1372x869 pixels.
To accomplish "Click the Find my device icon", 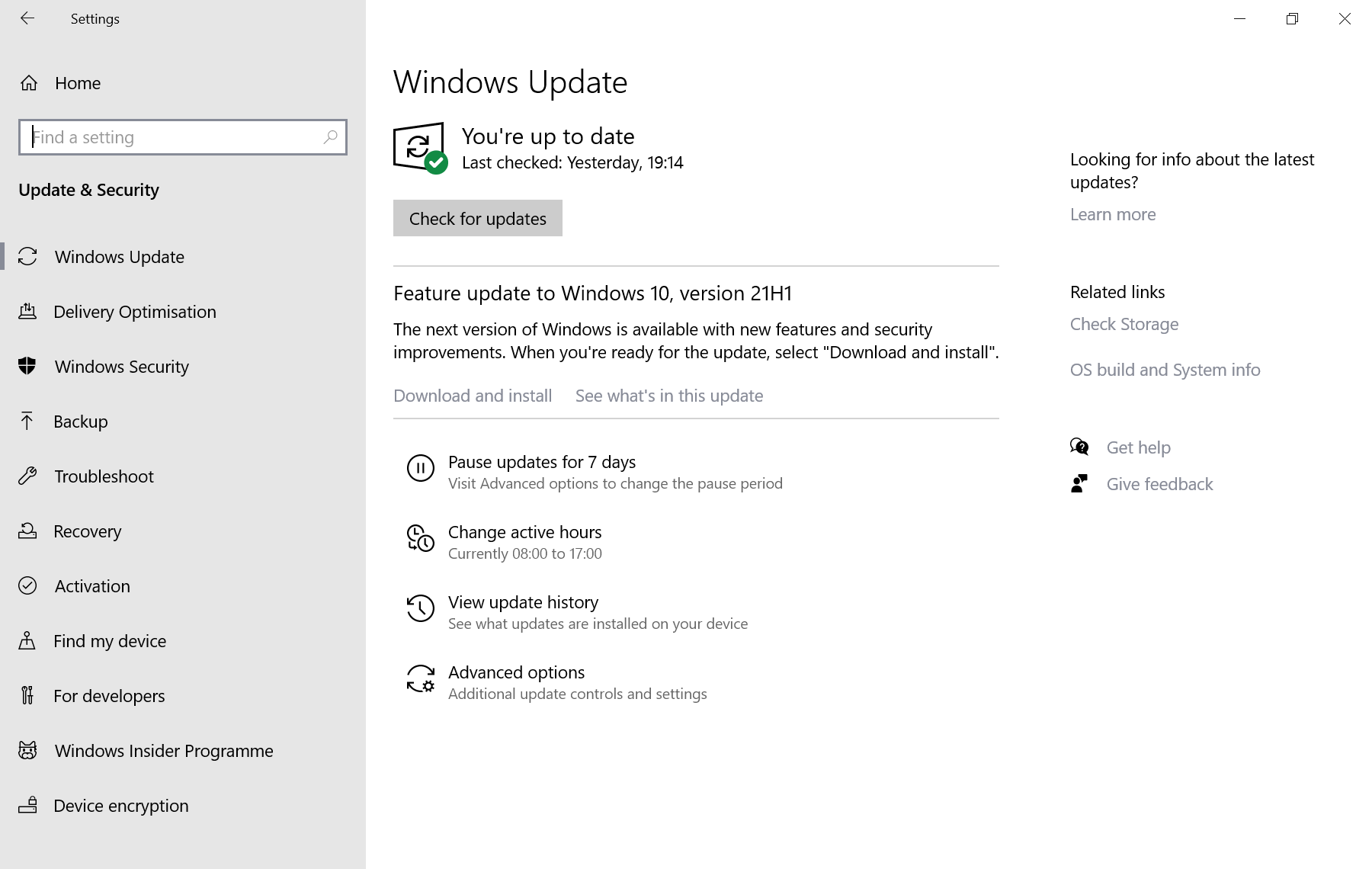I will 27,640.
